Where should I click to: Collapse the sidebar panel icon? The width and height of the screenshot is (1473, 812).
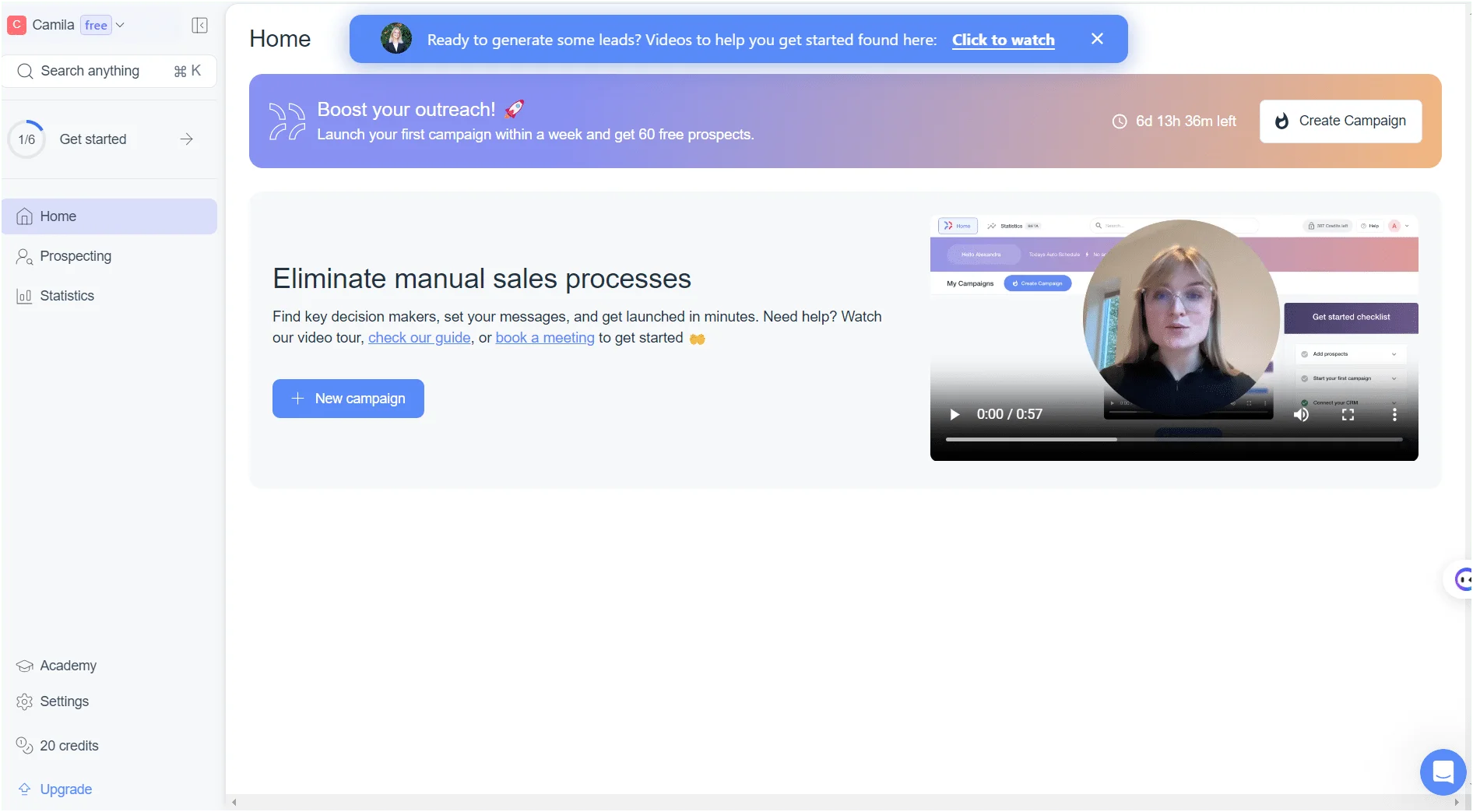click(x=199, y=25)
